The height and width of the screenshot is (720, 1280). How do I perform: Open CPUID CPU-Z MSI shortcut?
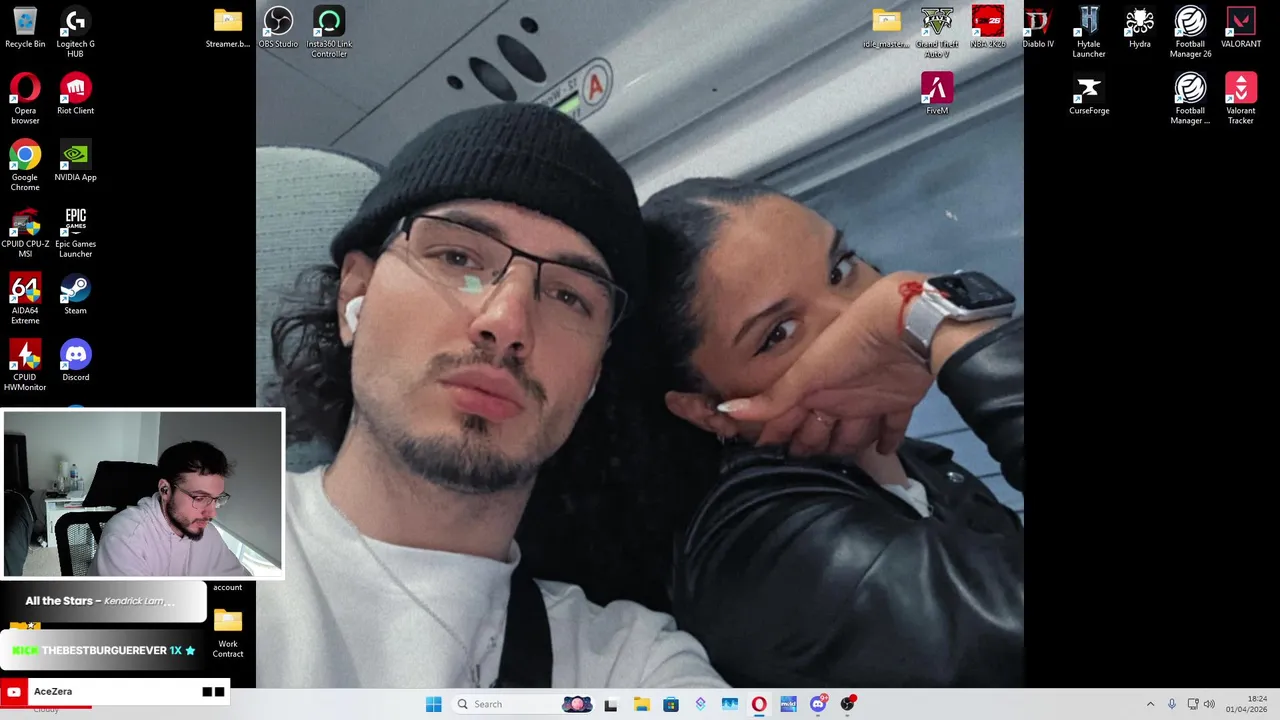[25, 233]
